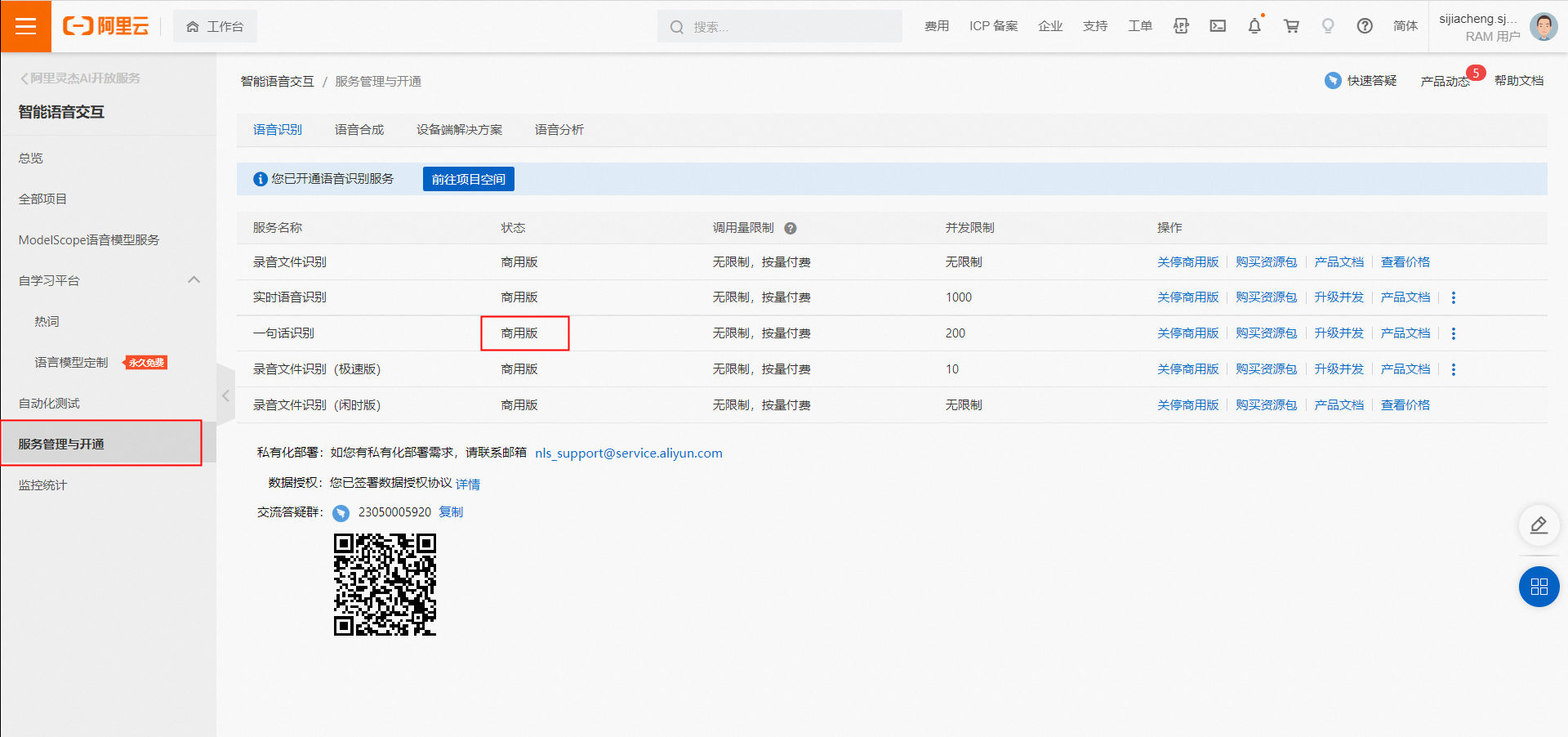
Task: Click the lightbulb tips icon
Action: tap(1328, 26)
